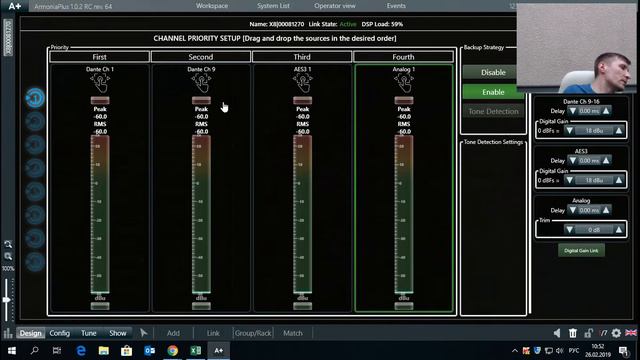Open the Workspace menu
The width and height of the screenshot is (640, 360).
click(x=212, y=6)
